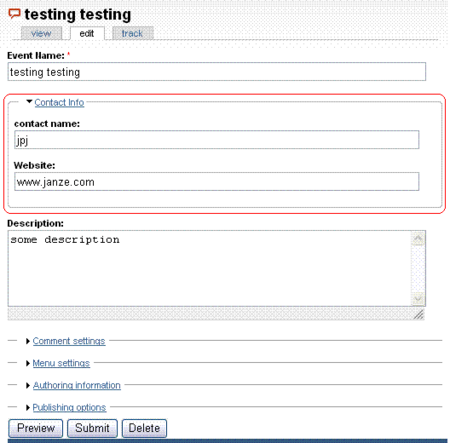Click the Website input field
The height and width of the screenshot is (443, 450).
[x=217, y=182]
